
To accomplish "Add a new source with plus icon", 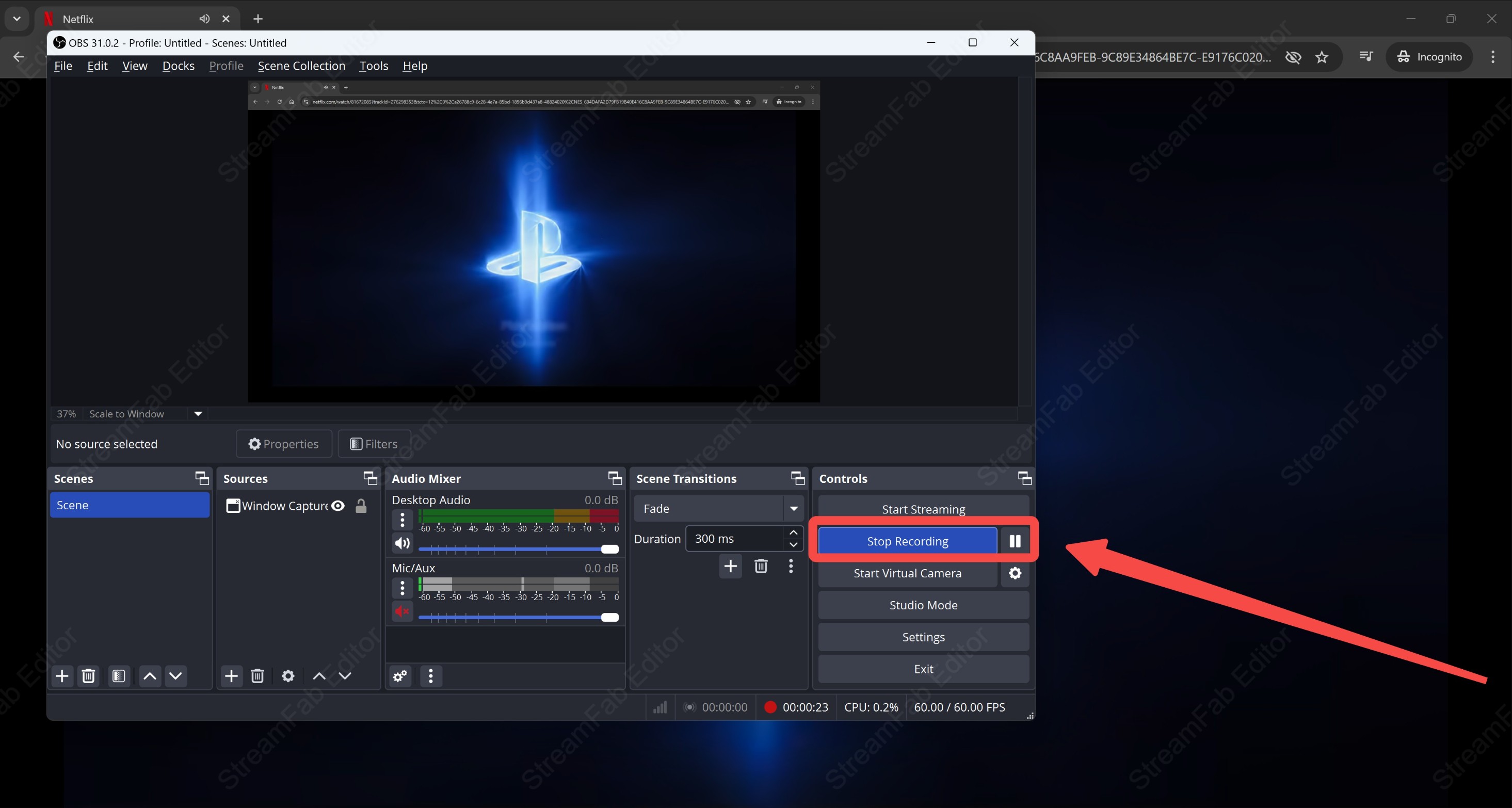I will point(231,676).
